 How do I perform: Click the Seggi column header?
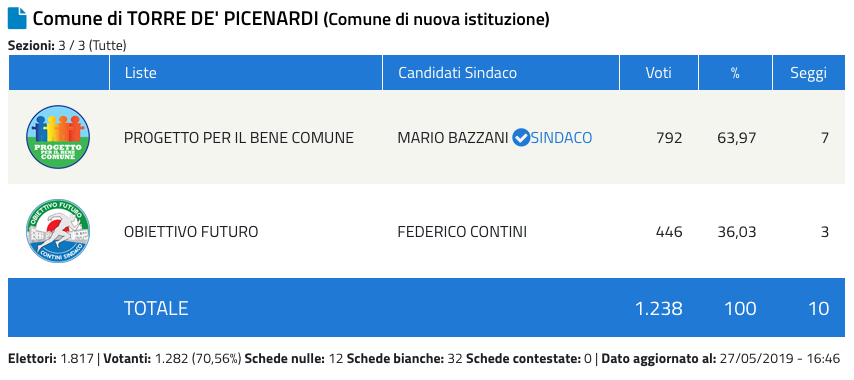click(x=809, y=73)
